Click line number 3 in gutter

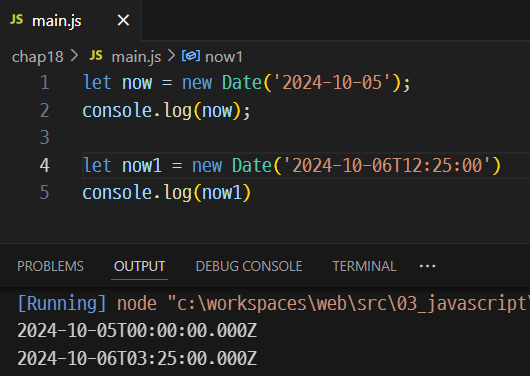[x=45, y=138]
